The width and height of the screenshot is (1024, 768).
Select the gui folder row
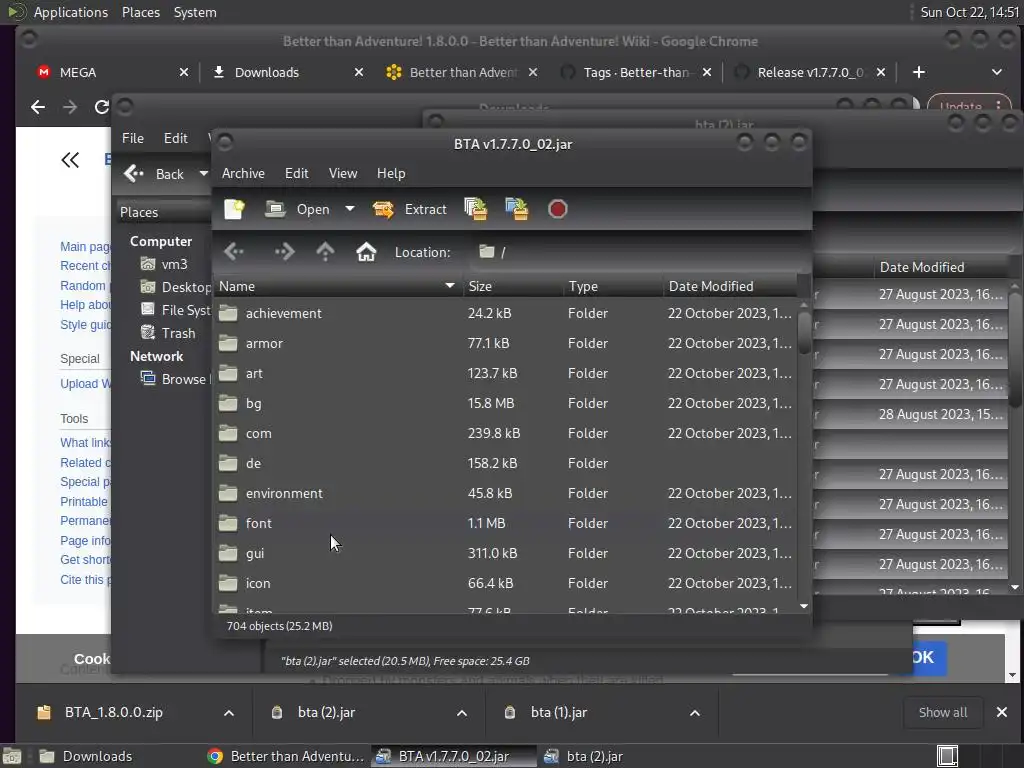click(x=505, y=554)
